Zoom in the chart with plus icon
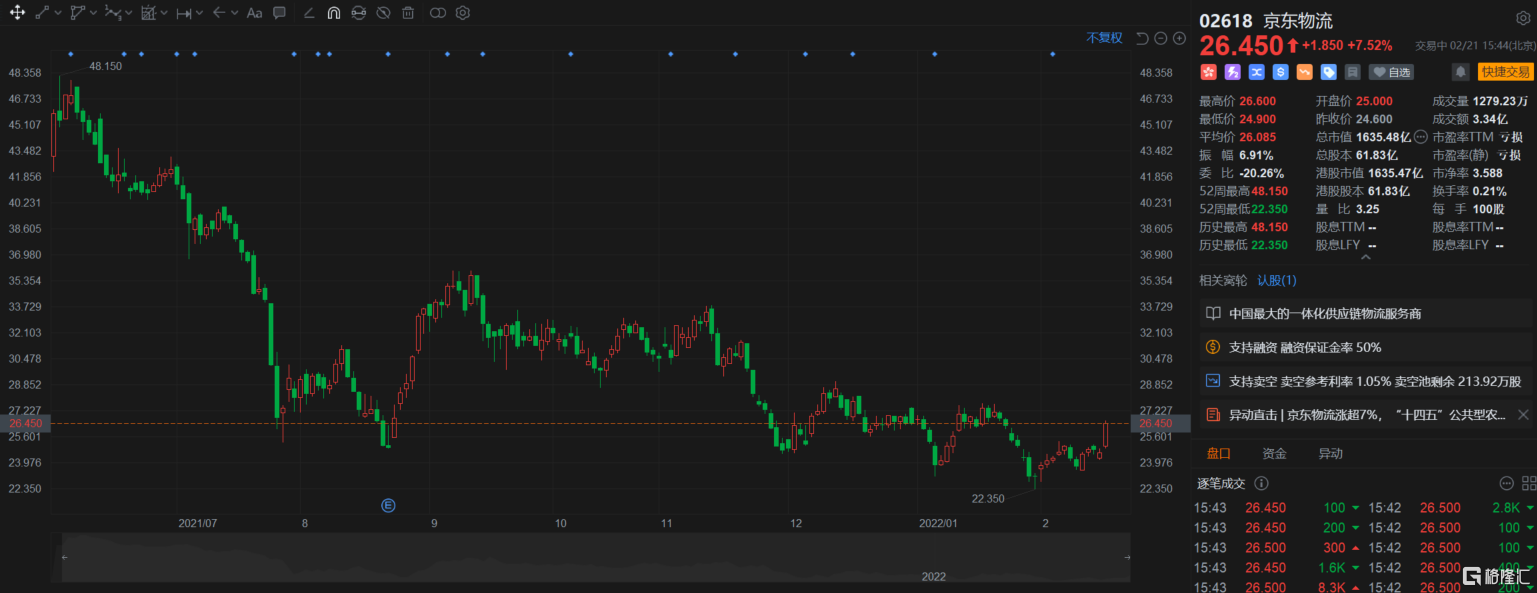 1179,38
